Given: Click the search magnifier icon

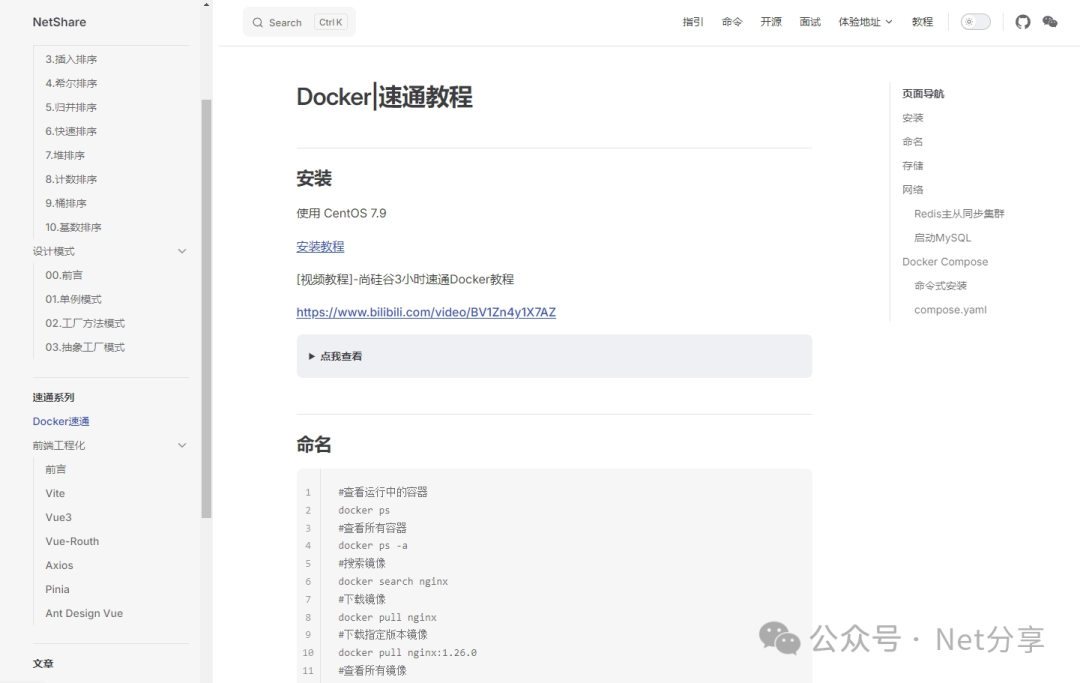Looking at the screenshot, I should point(258,23).
